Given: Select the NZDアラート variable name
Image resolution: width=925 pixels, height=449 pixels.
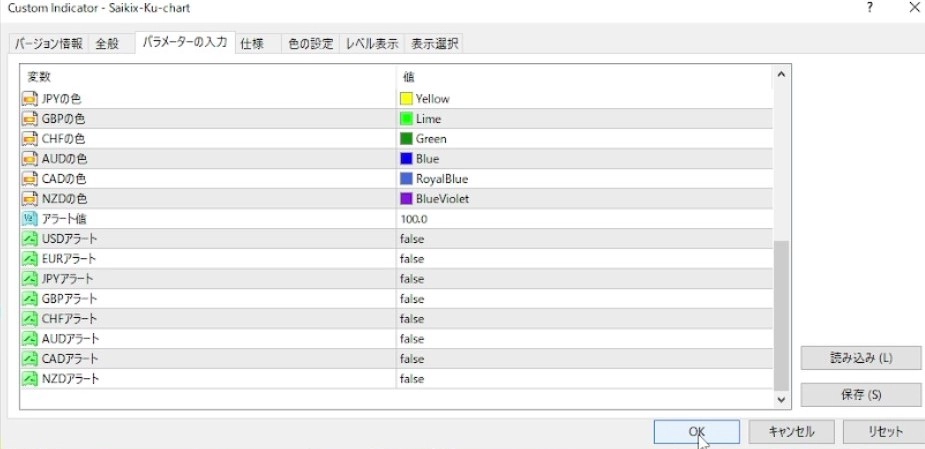Looking at the screenshot, I should click(70, 379).
